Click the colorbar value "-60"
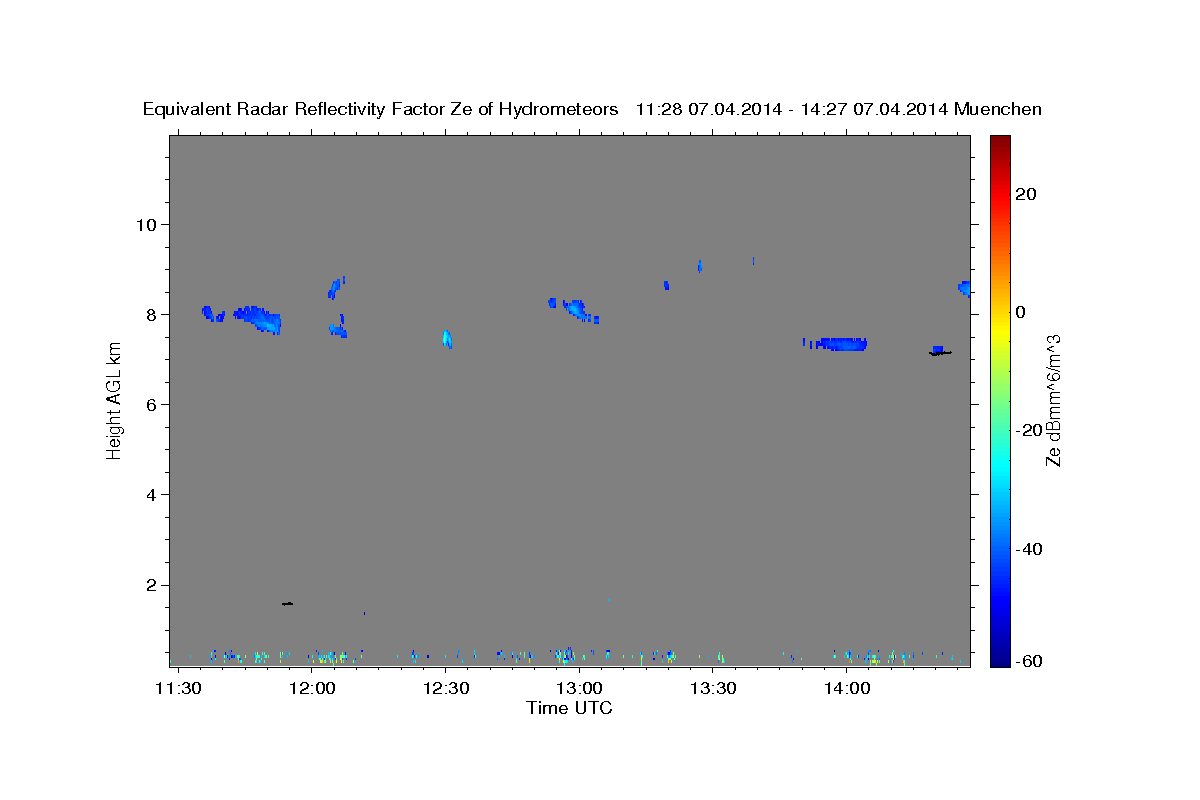This screenshot has width=1200, height=800. (x=1029, y=661)
